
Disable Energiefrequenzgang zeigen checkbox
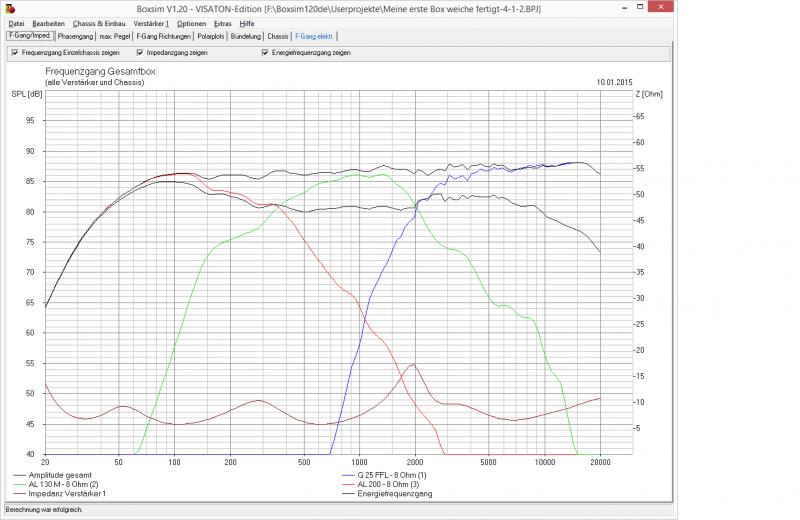click(265, 53)
